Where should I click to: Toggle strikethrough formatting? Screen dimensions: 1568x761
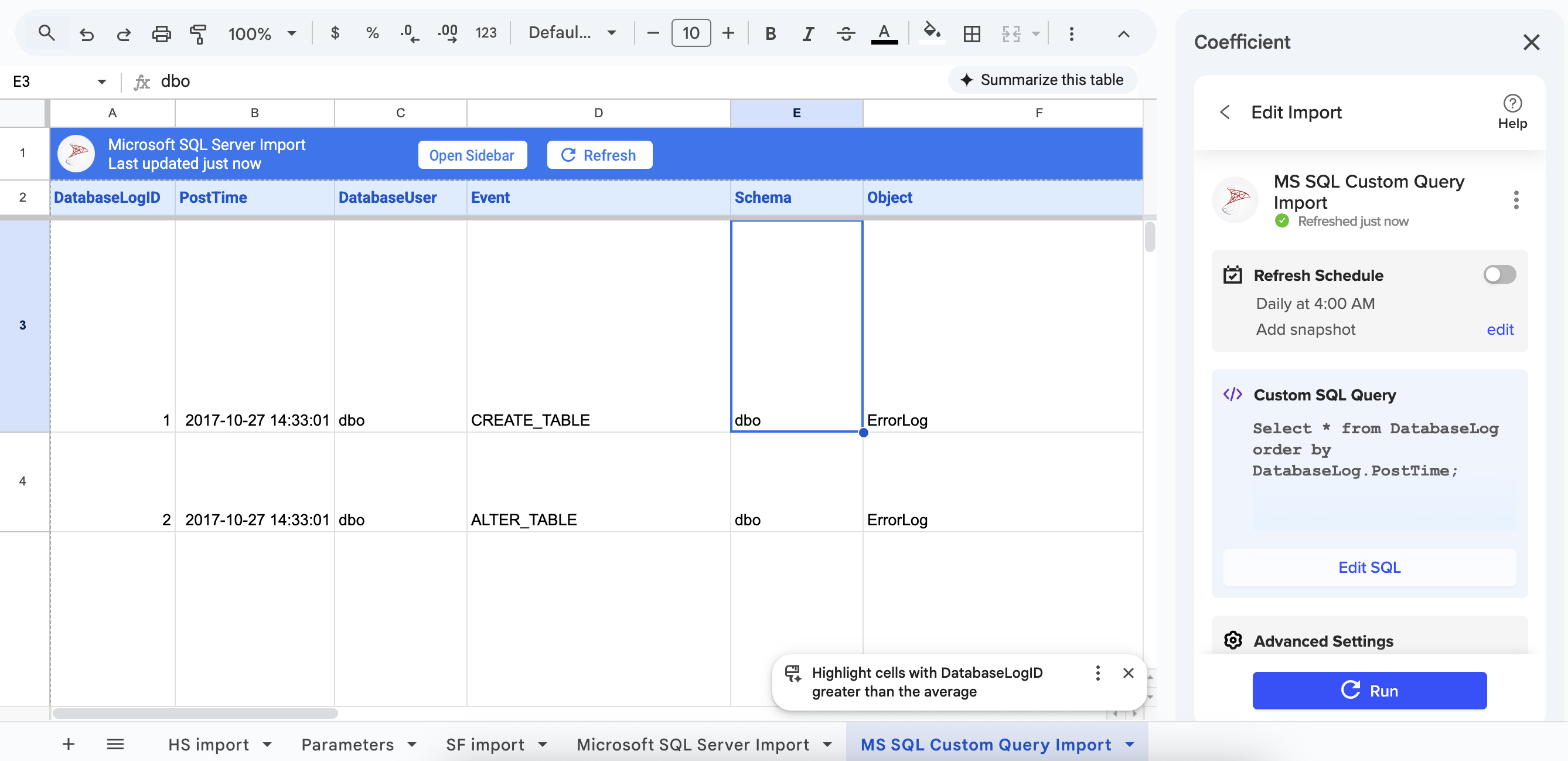pyautogui.click(x=846, y=33)
